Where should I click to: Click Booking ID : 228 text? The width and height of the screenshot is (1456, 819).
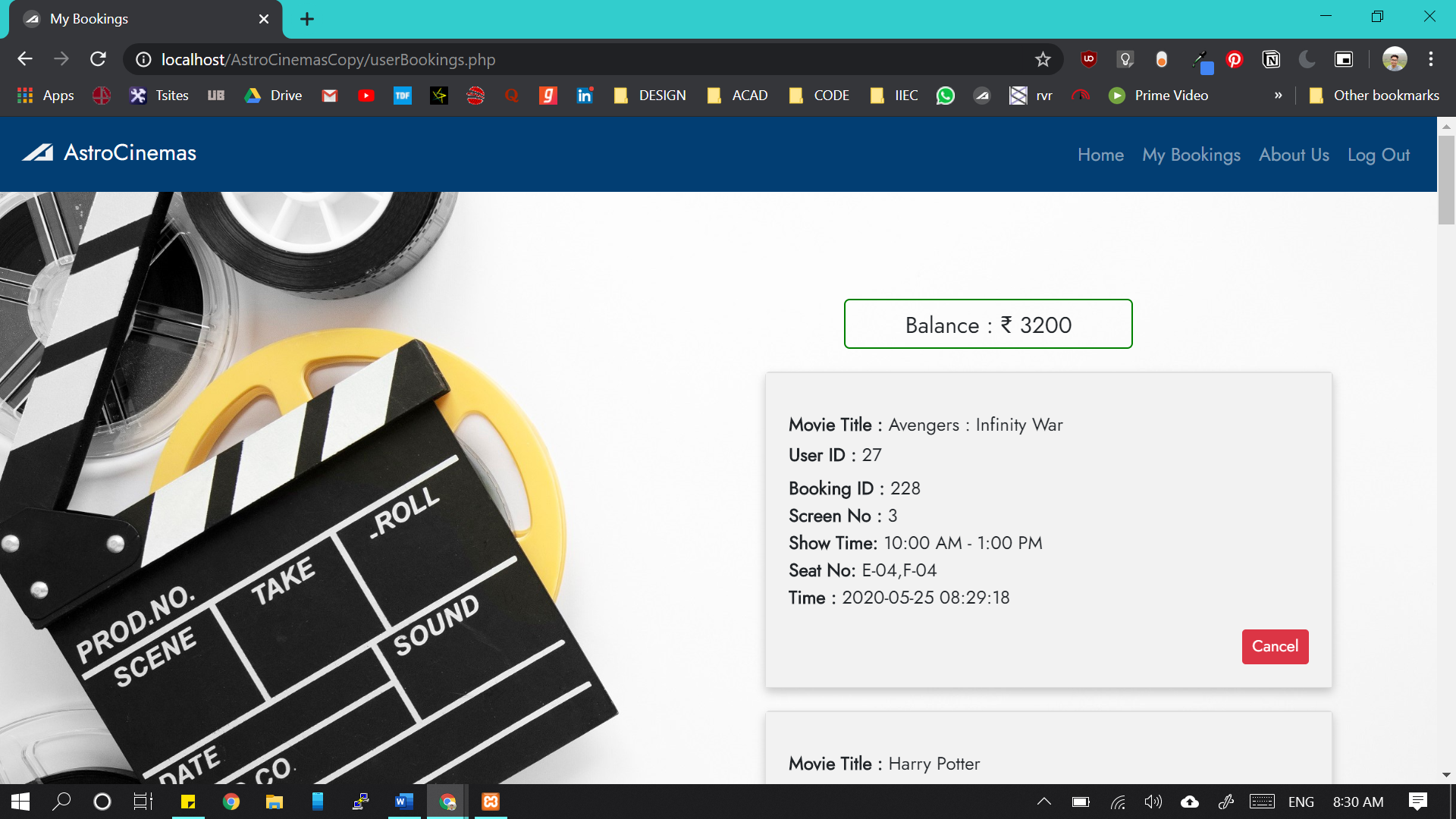point(855,488)
